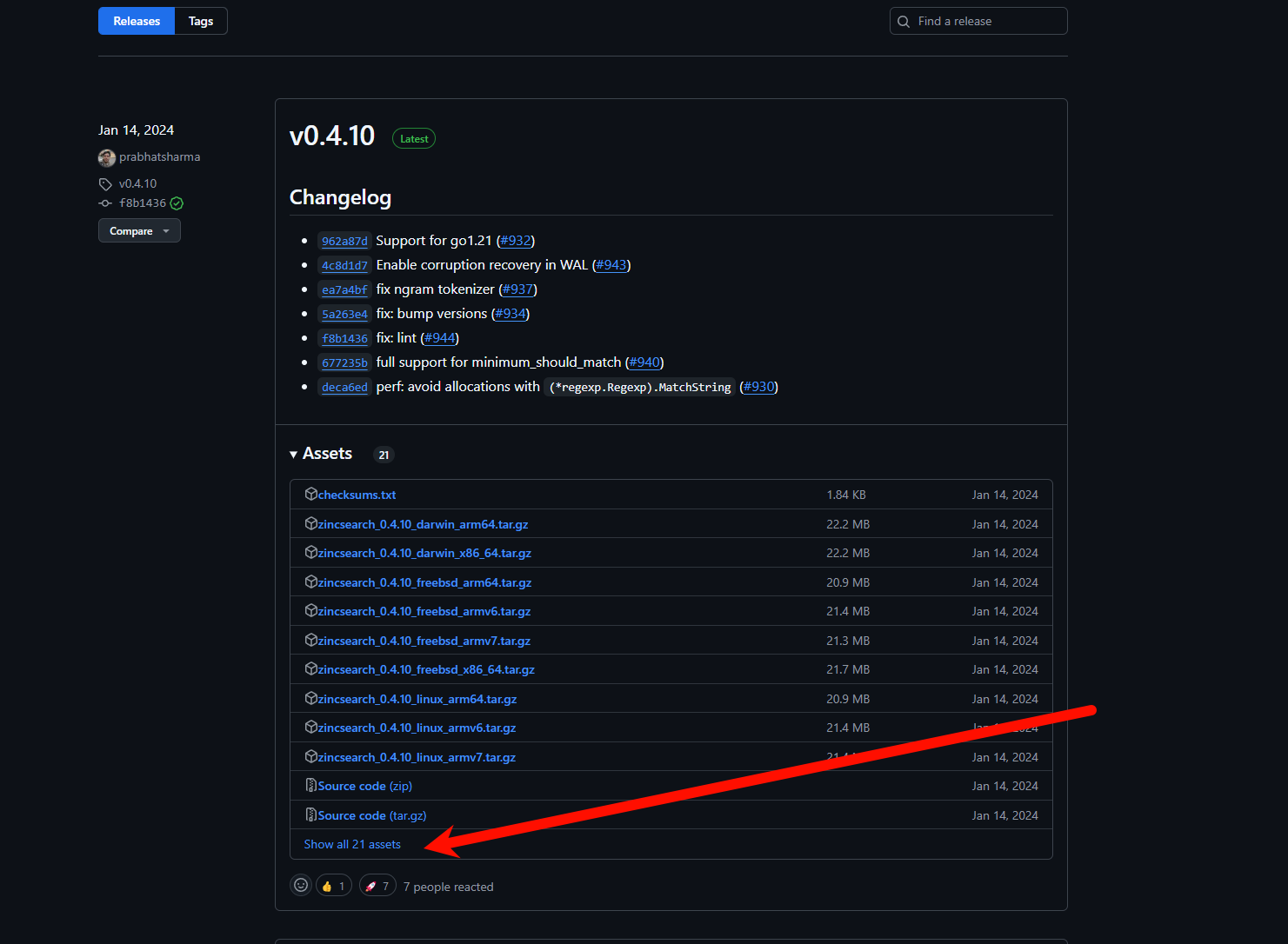Download Source code (zip)
The height and width of the screenshot is (944, 1288).
[x=365, y=786]
